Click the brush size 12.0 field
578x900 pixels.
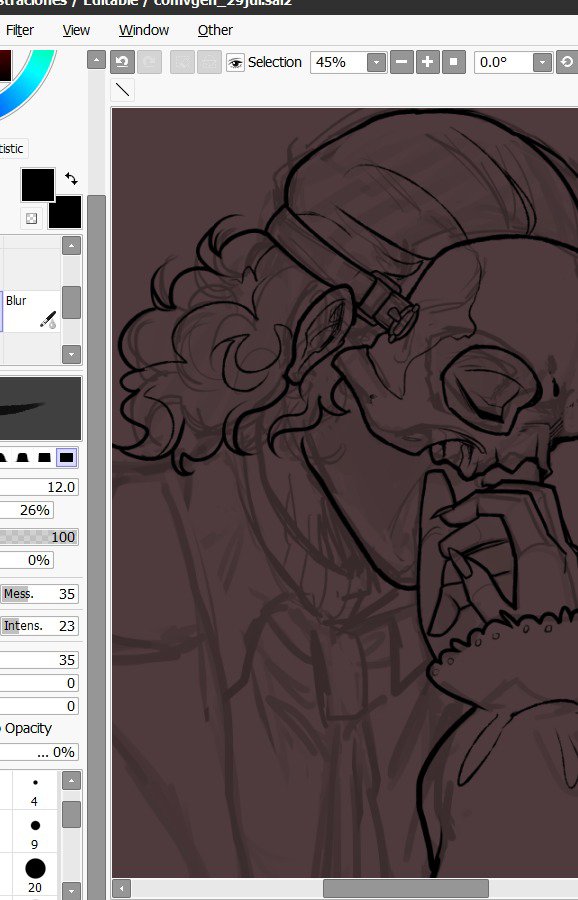39,487
